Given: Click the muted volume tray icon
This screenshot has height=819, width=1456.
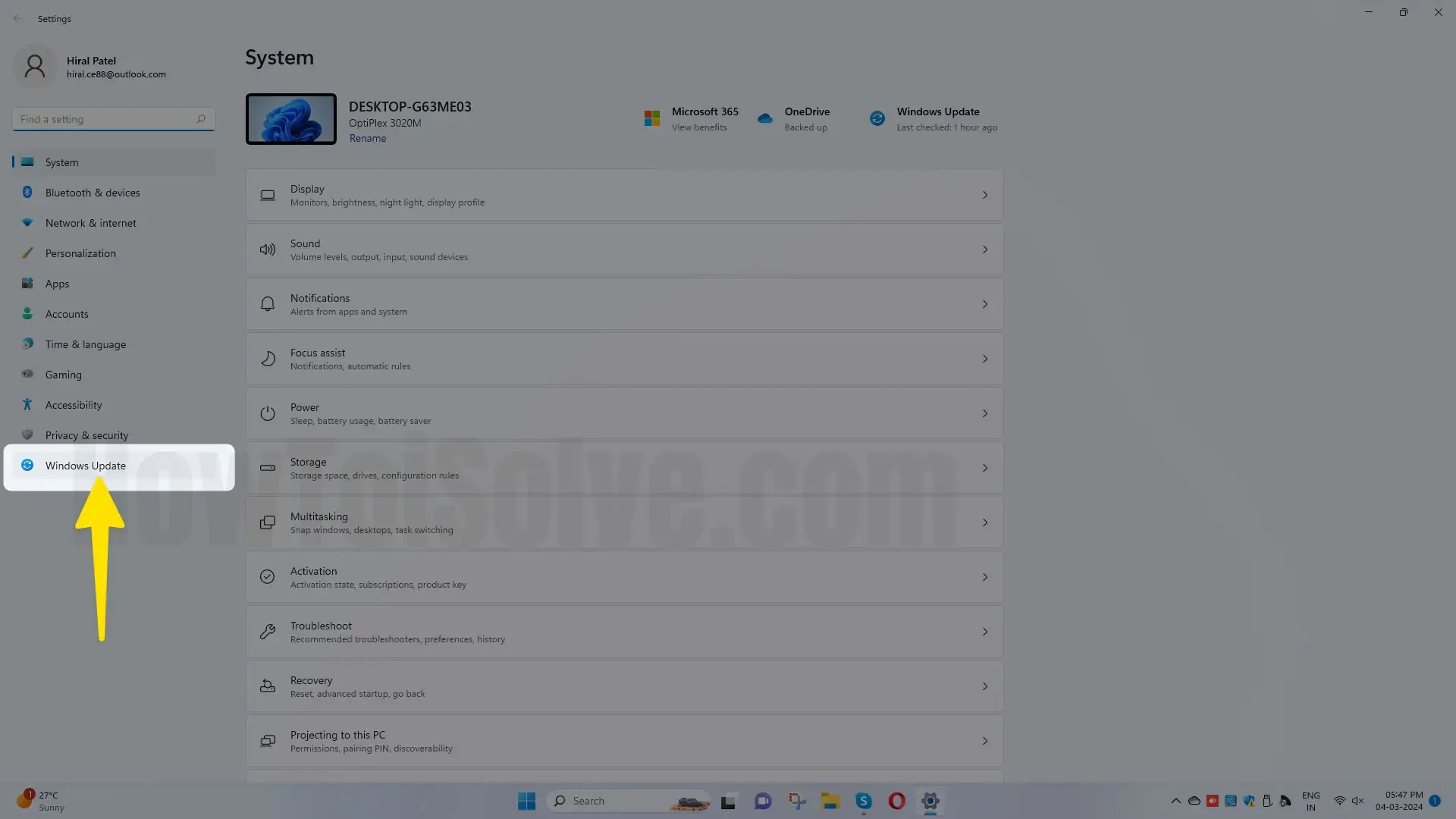Looking at the screenshot, I should 1357,801.
